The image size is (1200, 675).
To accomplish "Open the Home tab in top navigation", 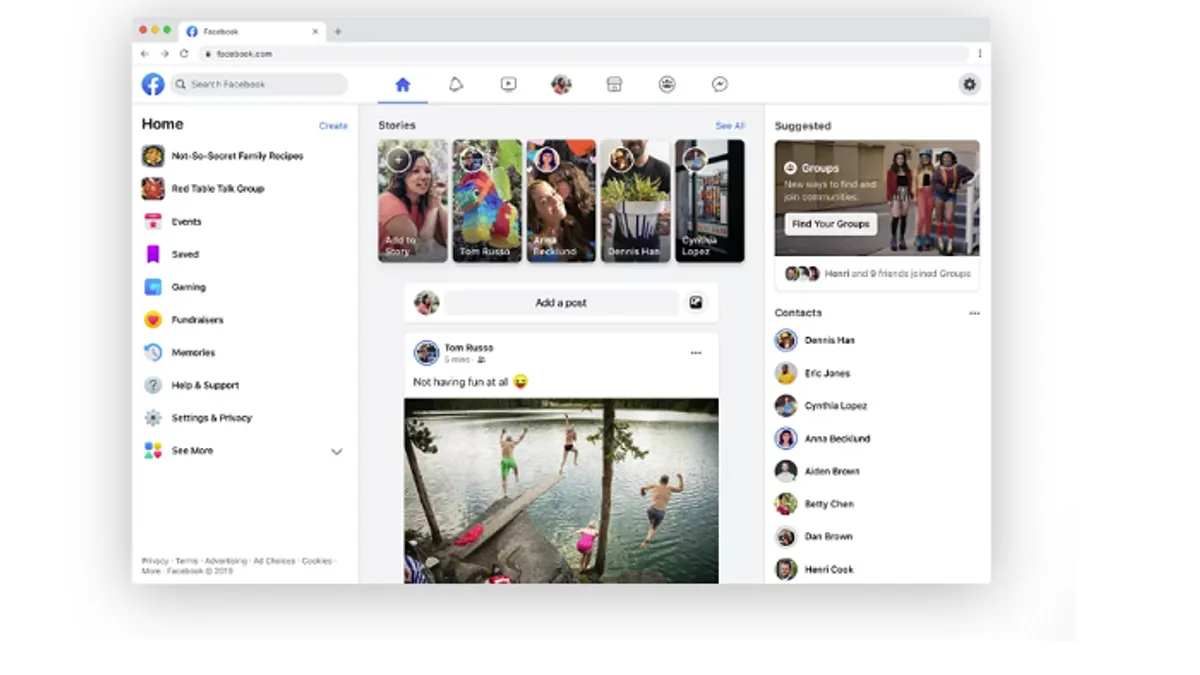I will [x=402, y=85].
